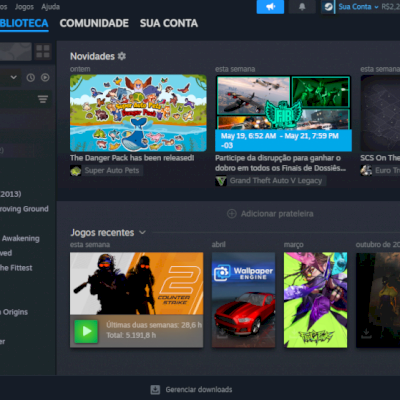Click the Euro Truck game icon
The width and height of the screenshot is (400, 400).
coord(366,171)
